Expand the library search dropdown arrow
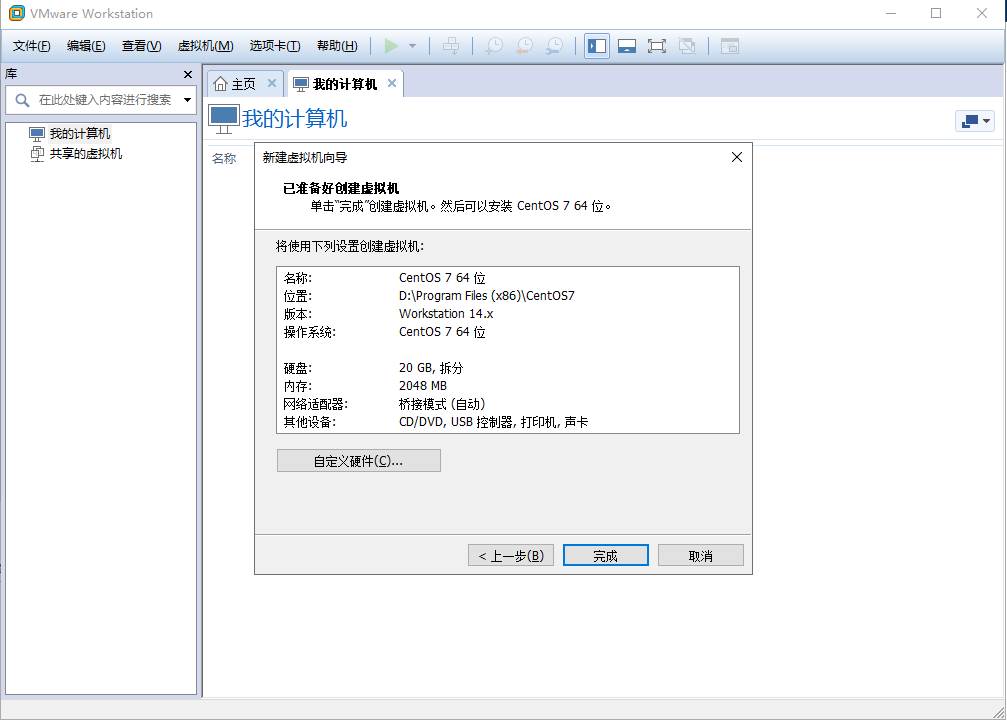This screenshot has height=720, width=1007. (x=187, y=100)
